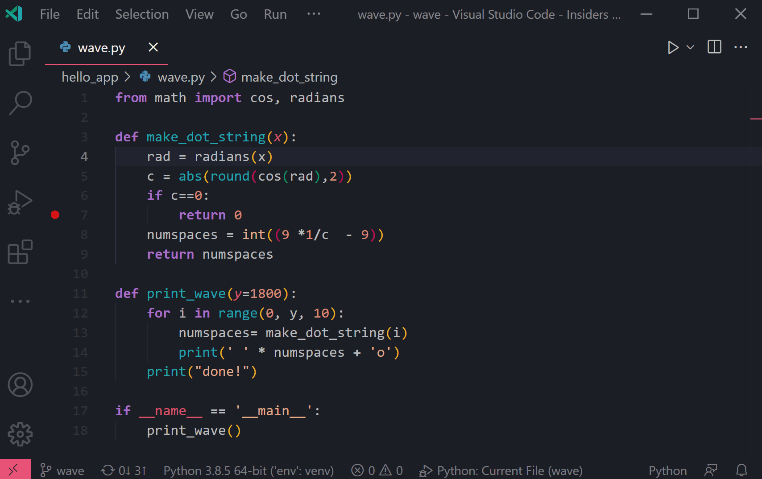Open the Explorer view in activity bar
Viewport: 762px width, 479px height.
tap(20, 54)
